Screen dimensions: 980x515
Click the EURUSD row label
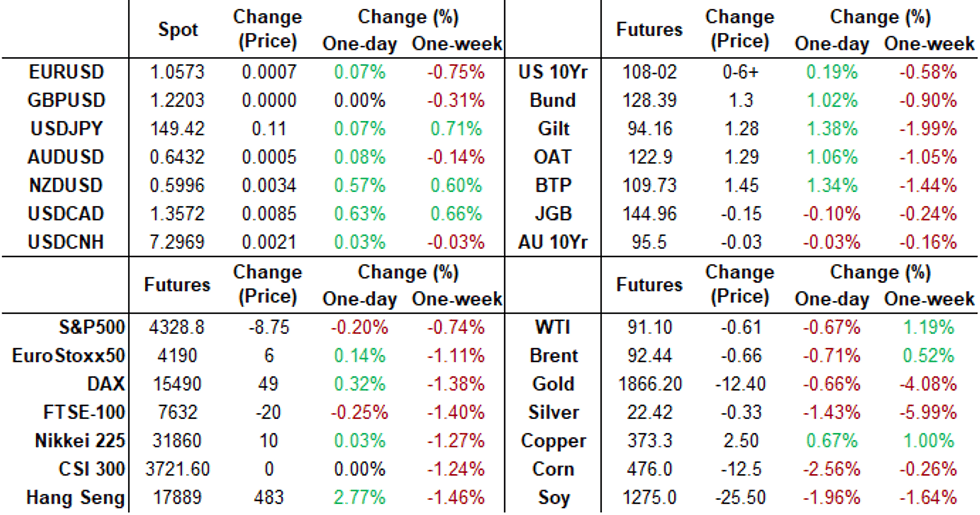coord(67,72)
